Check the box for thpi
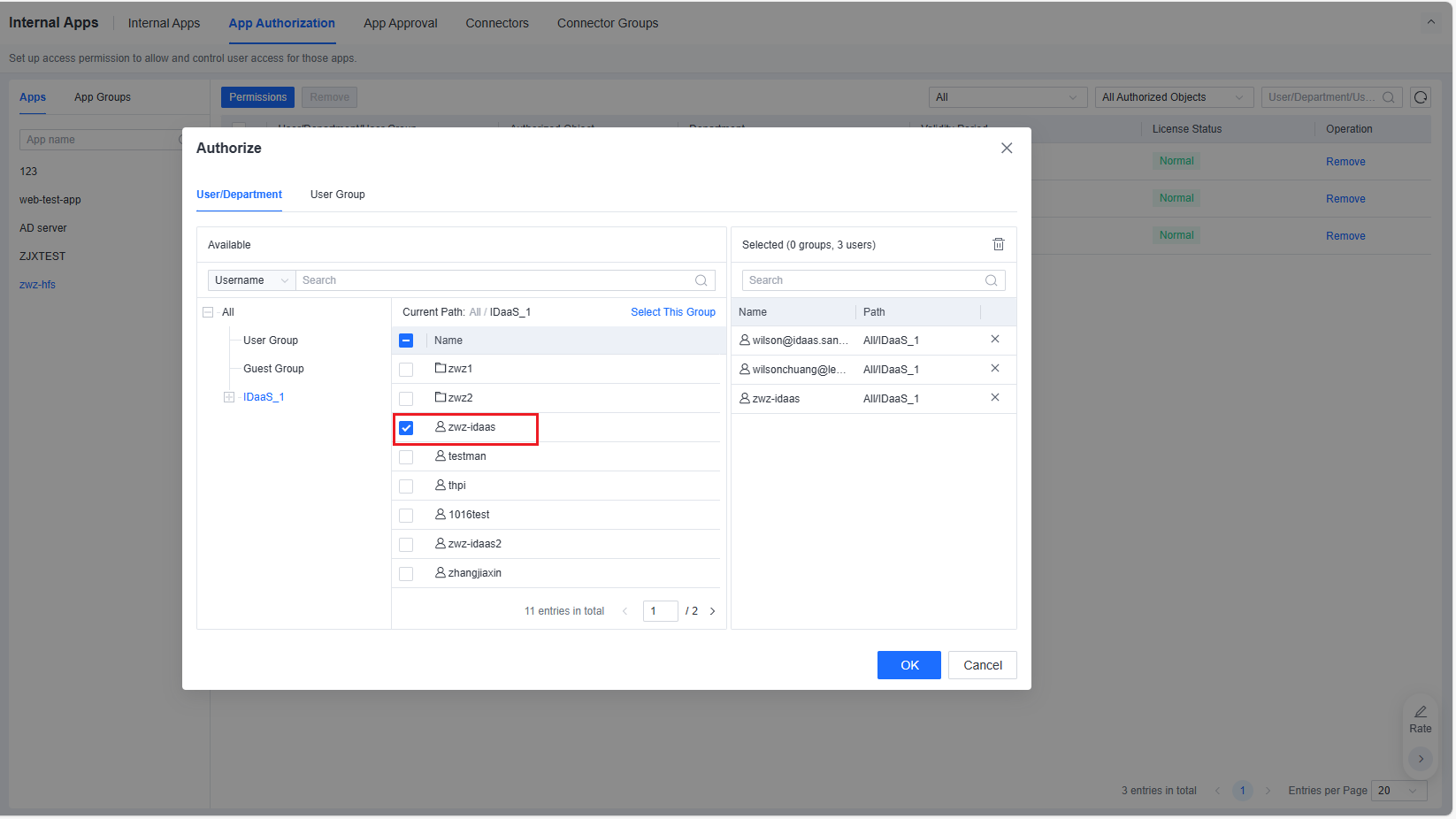This screenshot has height=819, width=1456. tap(406, 486)
